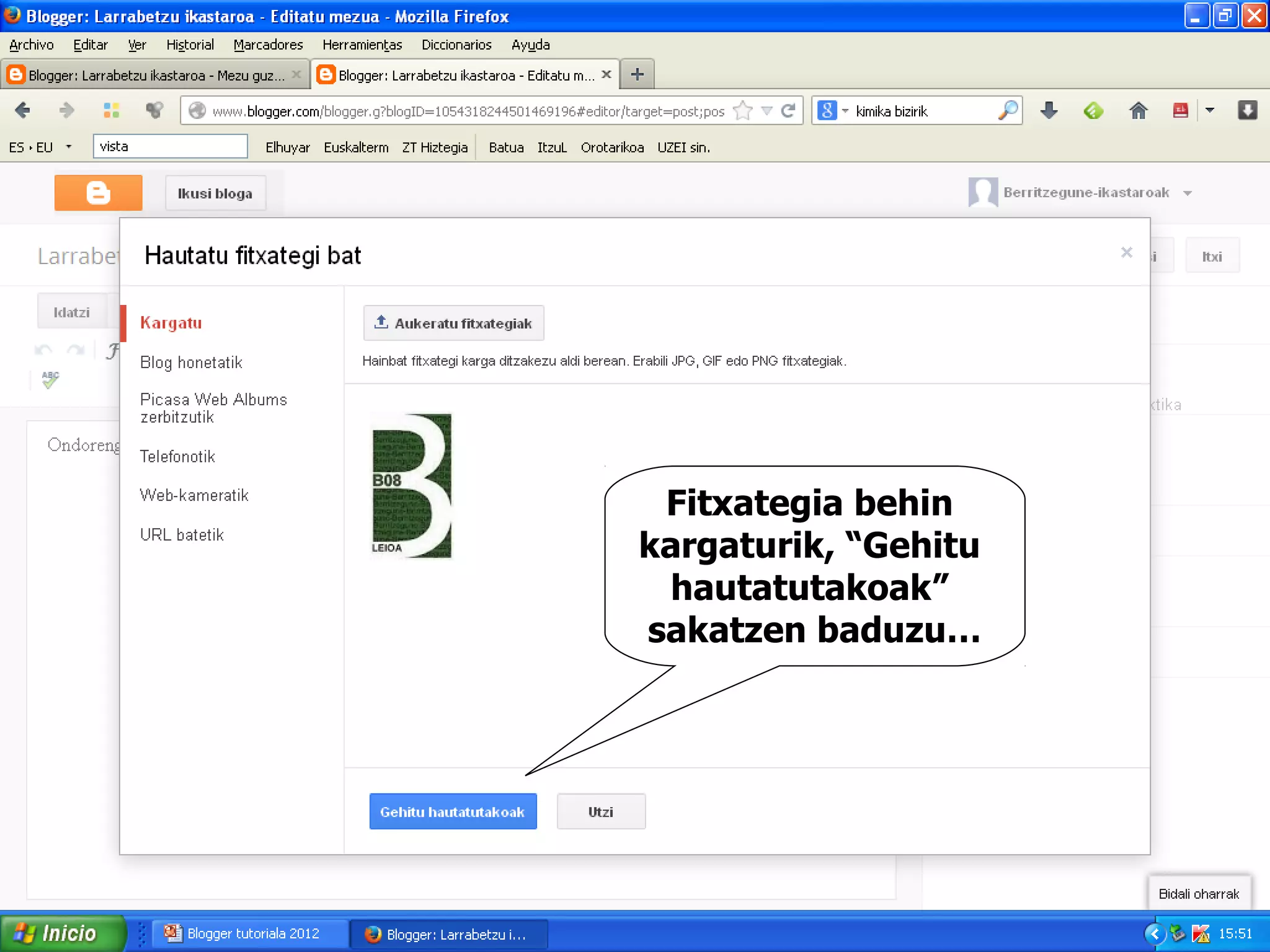
Task: Open the ES EU language dropdown
Action: [x=69, y=147]
